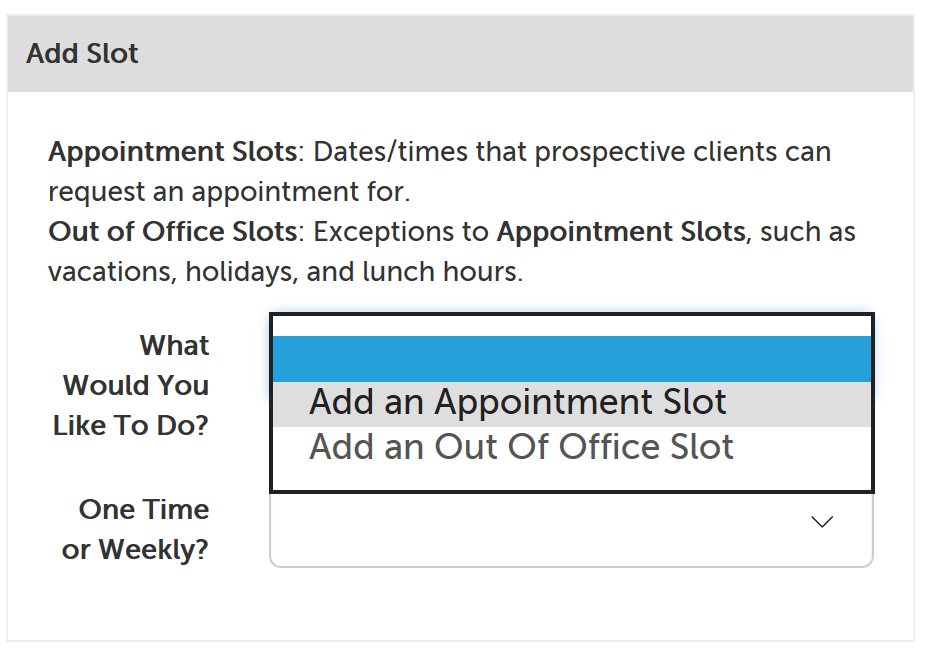Image resolution: width=934 pixels, height=661 pixels.
Task: Click the chevron arrow of weekly dropdown
Action: click(822, 522)
